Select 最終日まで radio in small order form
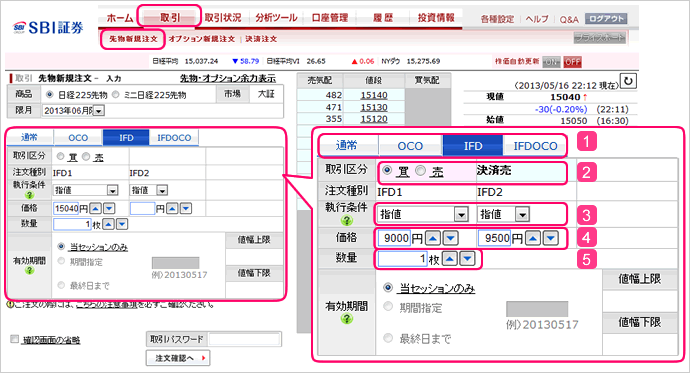The width and height of the screenshot is (690, 373). click(x=61, y=285)
